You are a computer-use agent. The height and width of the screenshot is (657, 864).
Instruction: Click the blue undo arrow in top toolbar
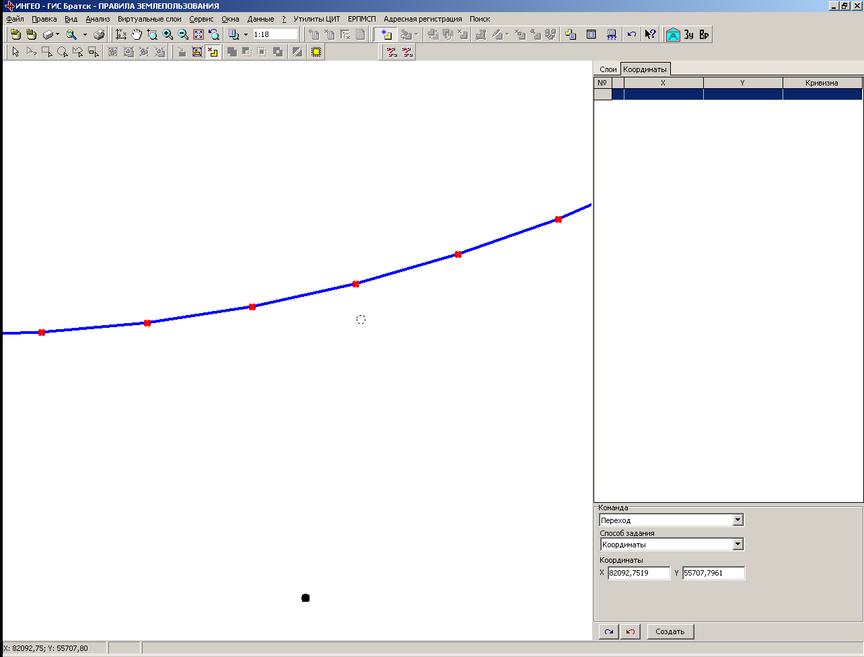(x=631, y=35)
